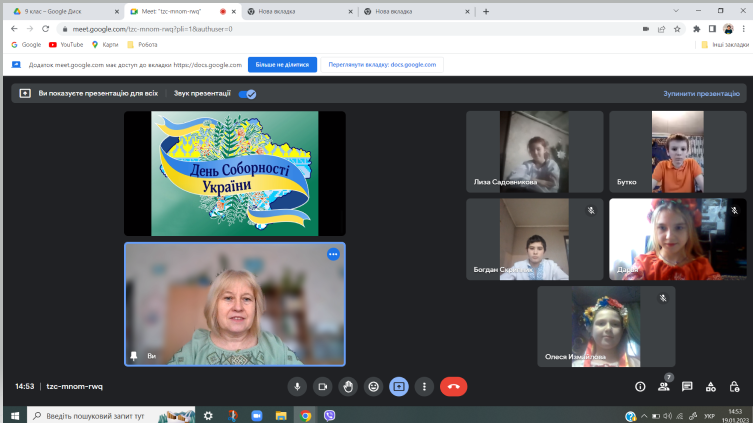This screenshot has height=423, width=753.
Task: Open the emoji reactions button
Action: (x=374, y=386)
